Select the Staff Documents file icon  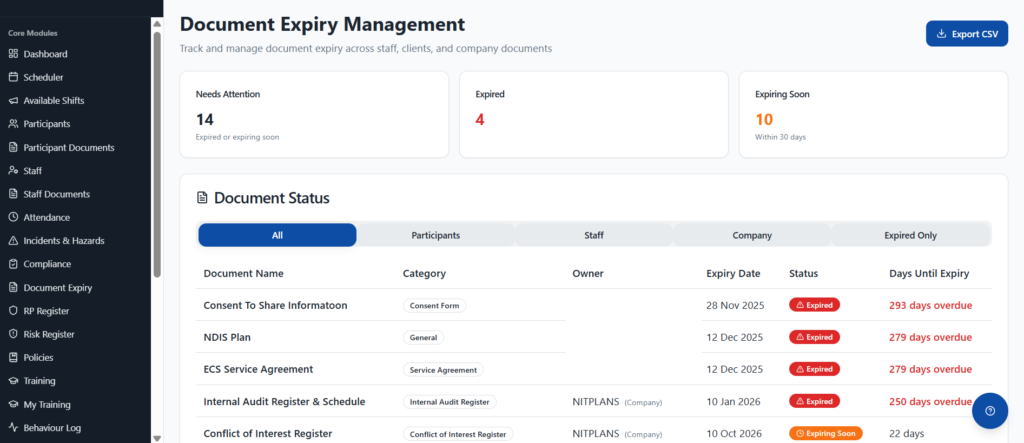[x=13, y=194]
